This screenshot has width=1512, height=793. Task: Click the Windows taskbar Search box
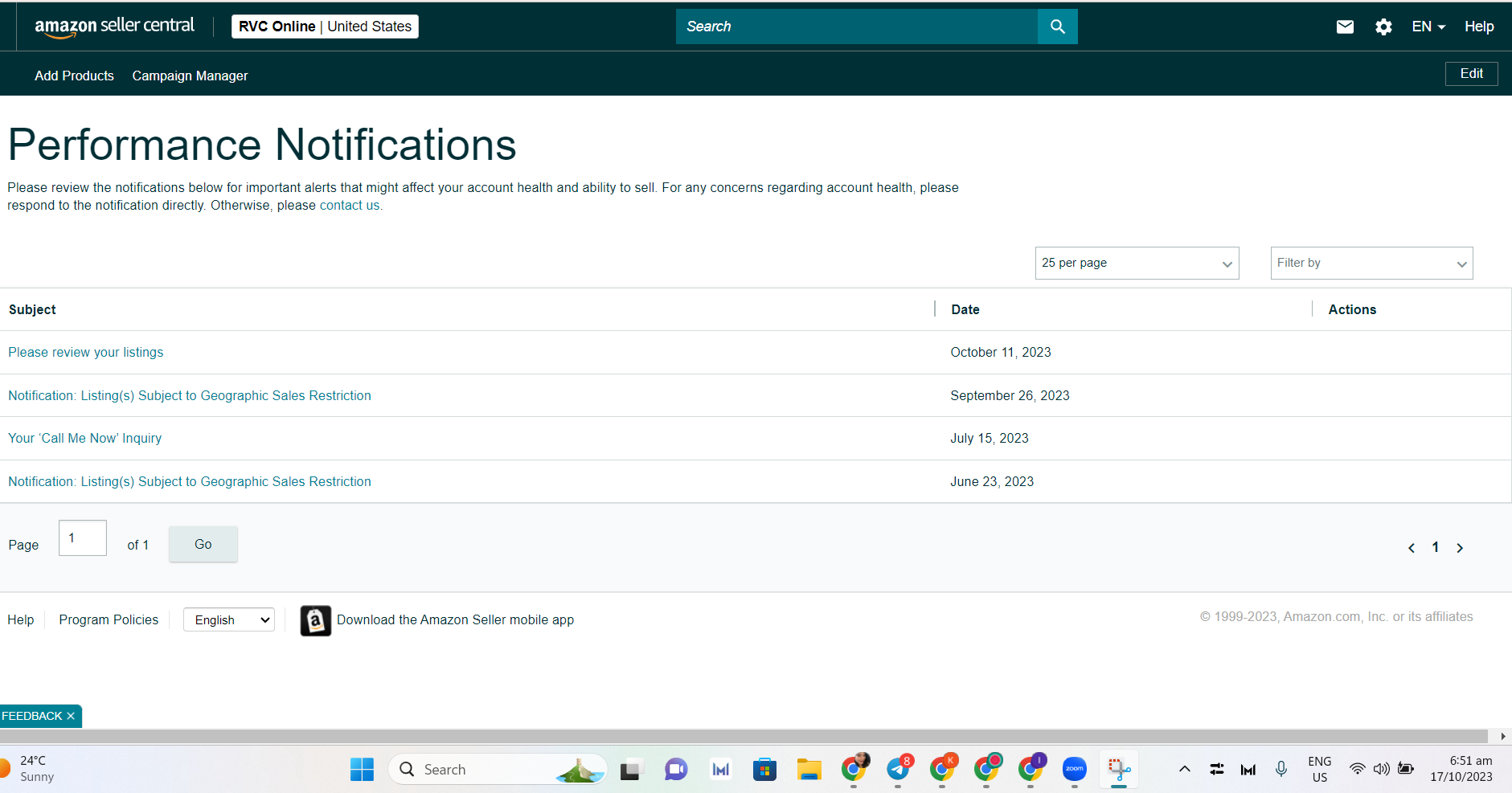tap(498, 769)
